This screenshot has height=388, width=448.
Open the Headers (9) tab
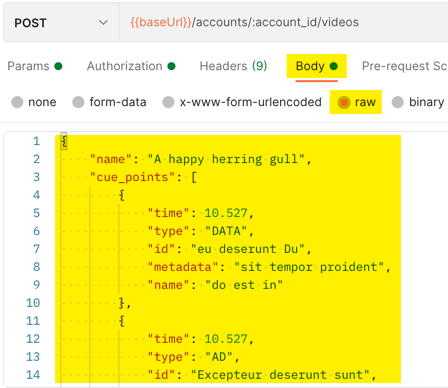[233, 66]
